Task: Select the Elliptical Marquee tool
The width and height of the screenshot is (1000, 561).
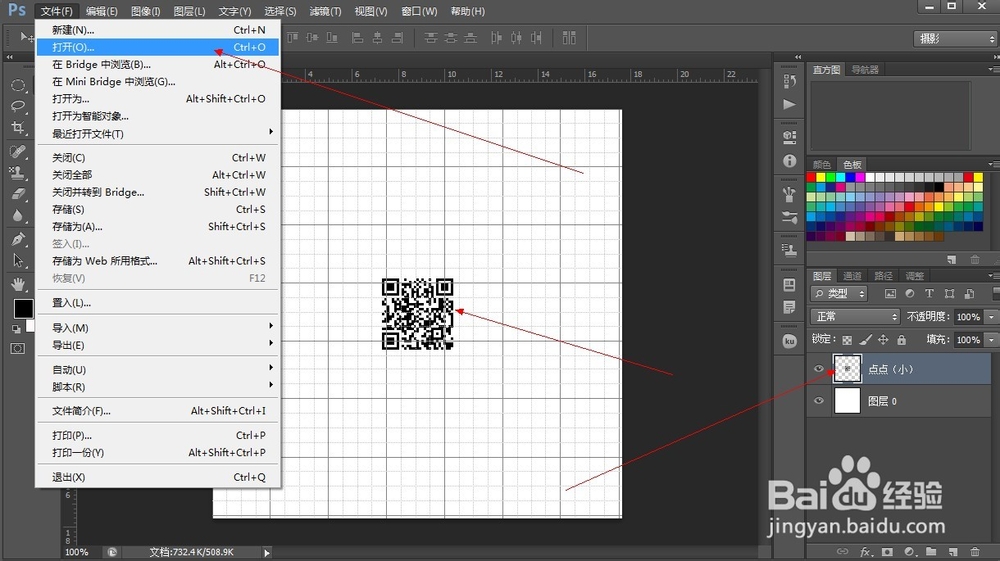Action: coord(18,85)
